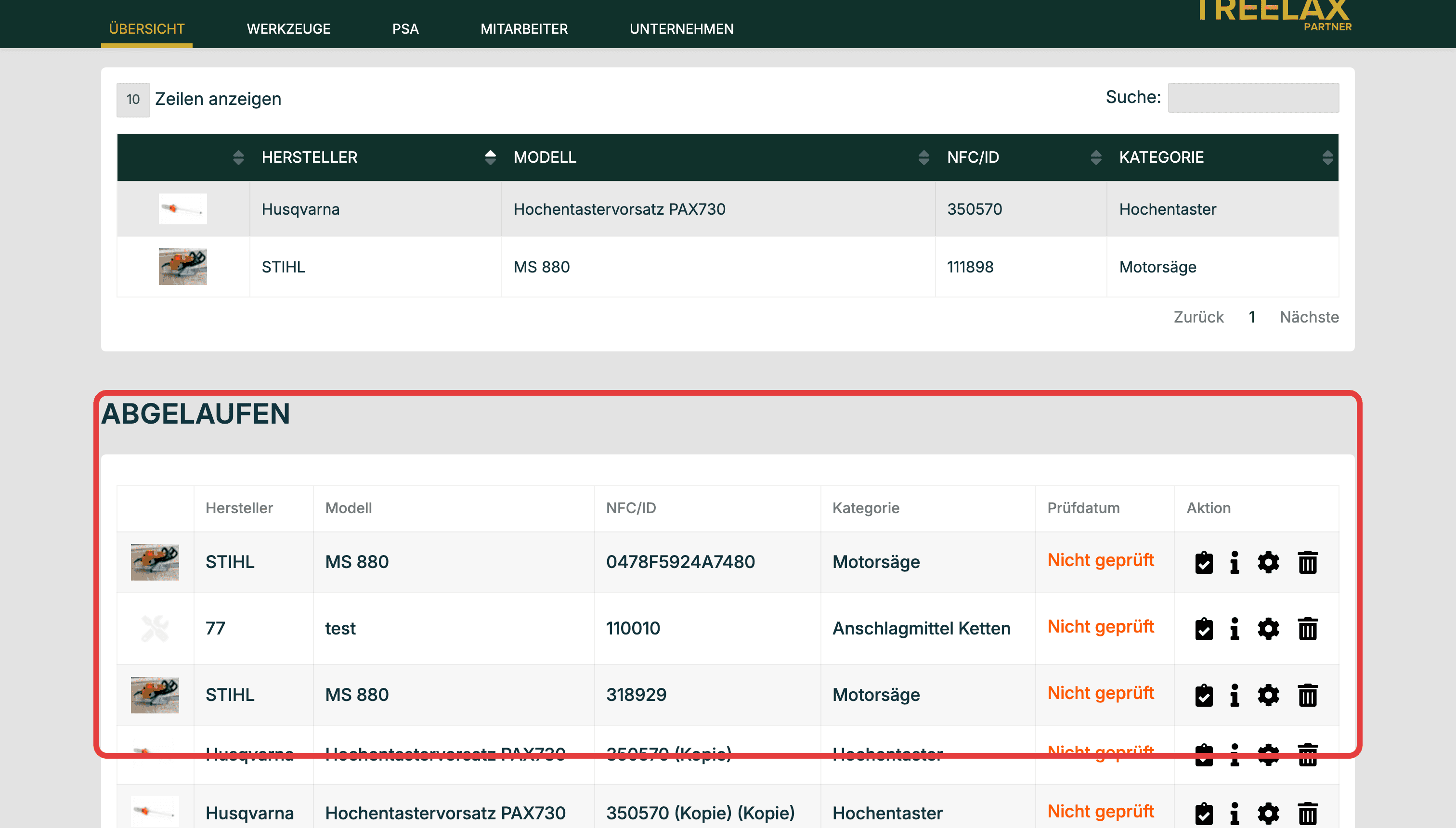1456x828 pixels.
Task: Mark the 0478F5924A7480 tool as inspected
Action: [1204, 562]
